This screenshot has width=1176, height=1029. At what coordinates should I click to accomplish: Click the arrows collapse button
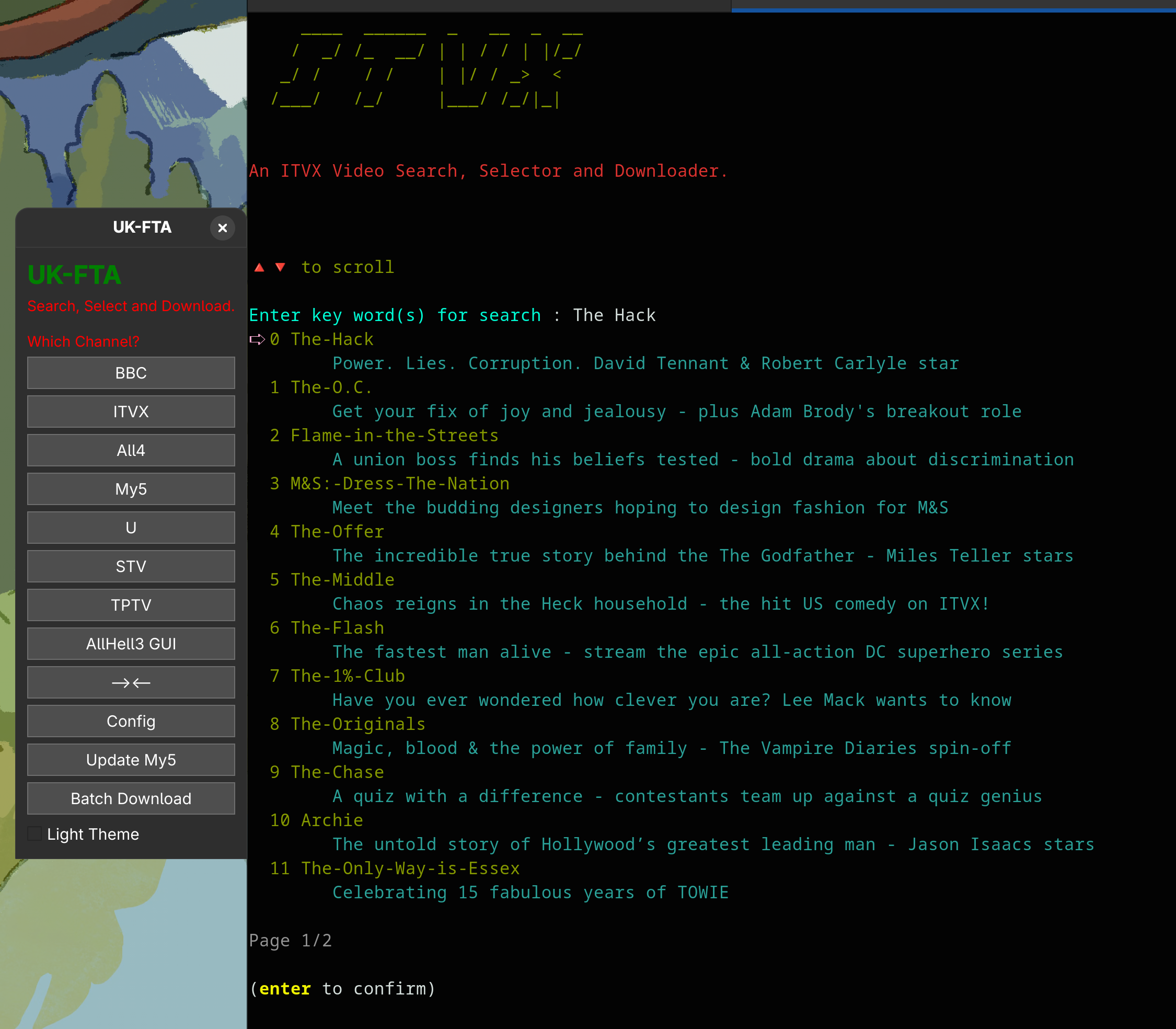coord(131,683)
